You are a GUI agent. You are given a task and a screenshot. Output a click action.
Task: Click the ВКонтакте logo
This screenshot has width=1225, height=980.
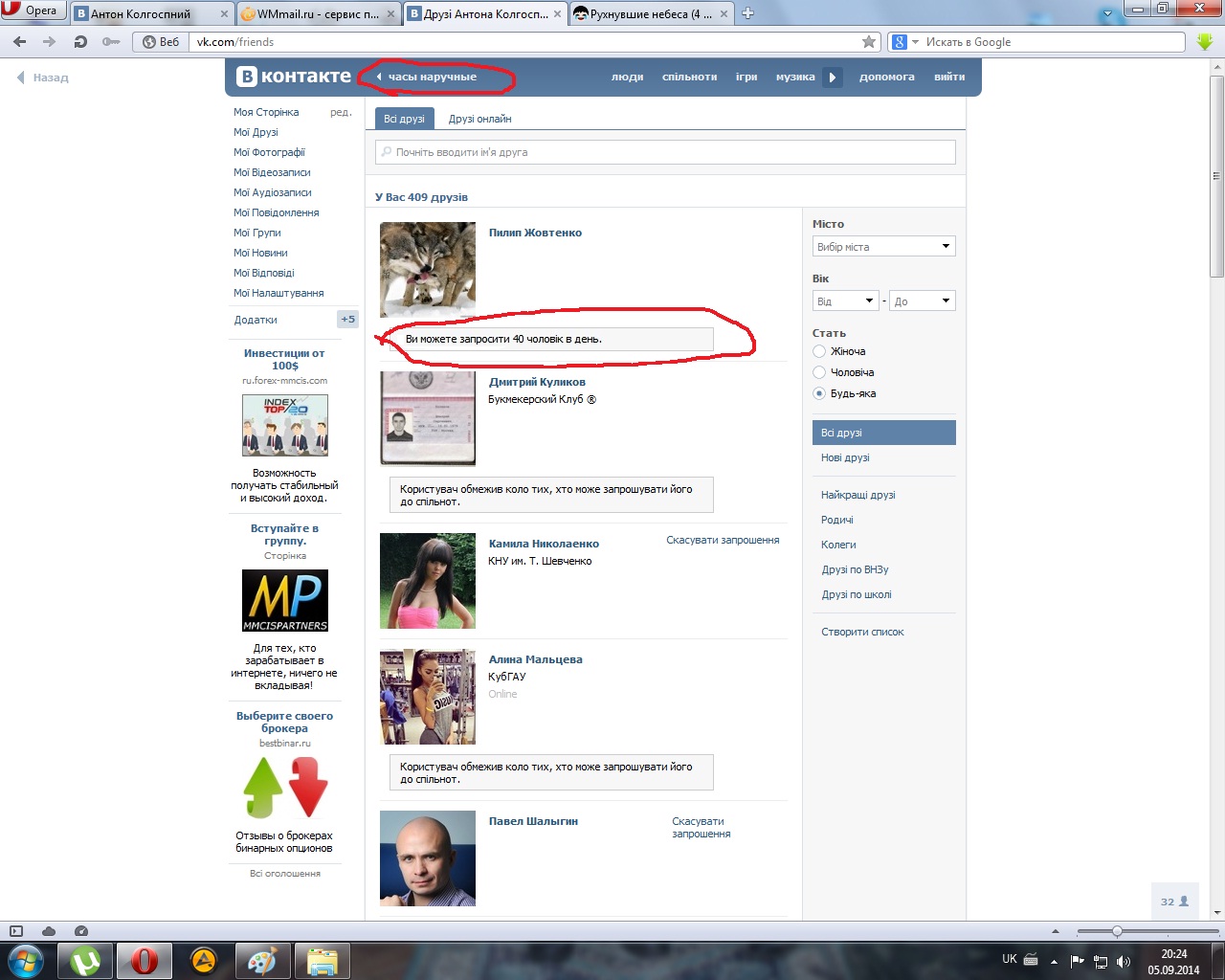(x=294, y=77)
